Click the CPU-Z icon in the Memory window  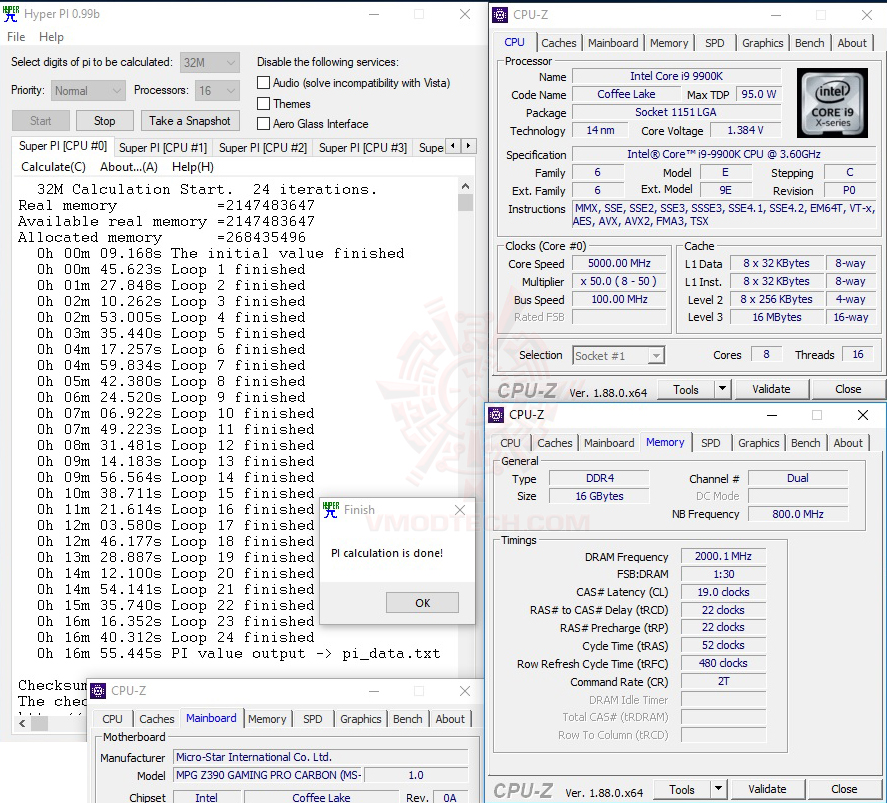click(x=494, y=414)
